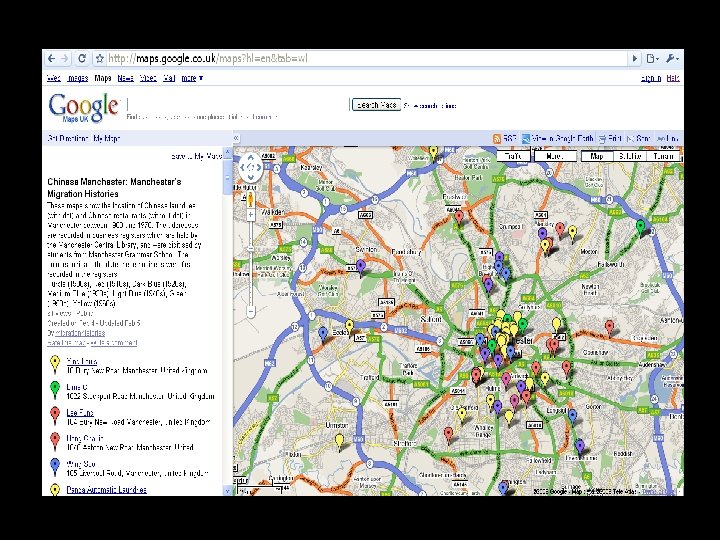Click red pin beside Ashton New Road entry
The image size is (720, 540).
[55, 441]
